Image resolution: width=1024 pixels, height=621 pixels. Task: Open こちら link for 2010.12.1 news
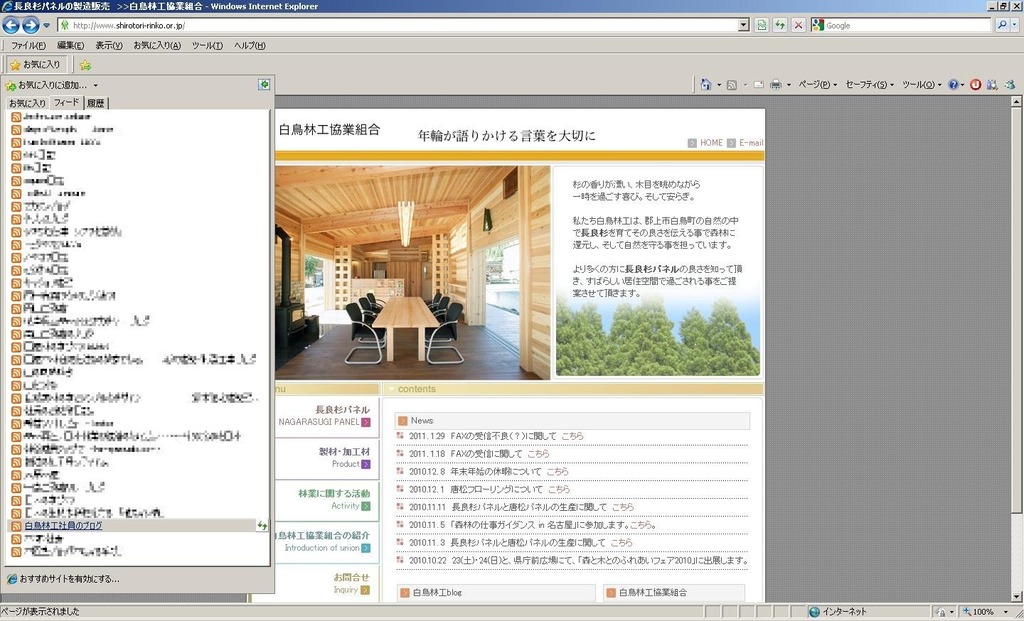[x=558, y=489]
